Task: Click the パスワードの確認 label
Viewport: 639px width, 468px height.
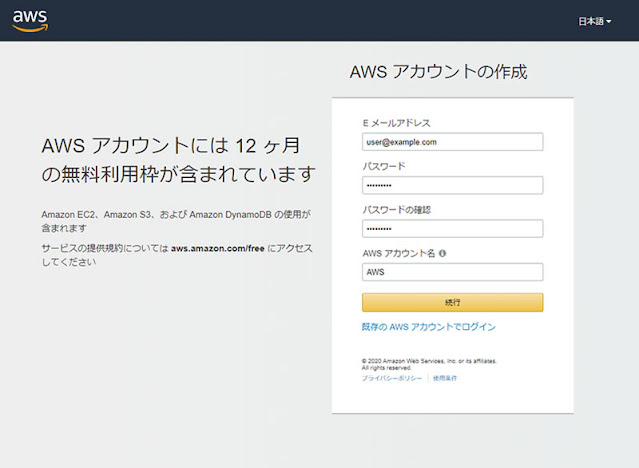Action: click(x=397, y=210)
